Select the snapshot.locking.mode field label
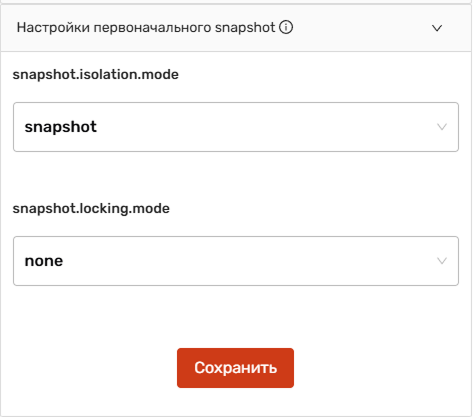The image size is (473, 417). [91, 209]
